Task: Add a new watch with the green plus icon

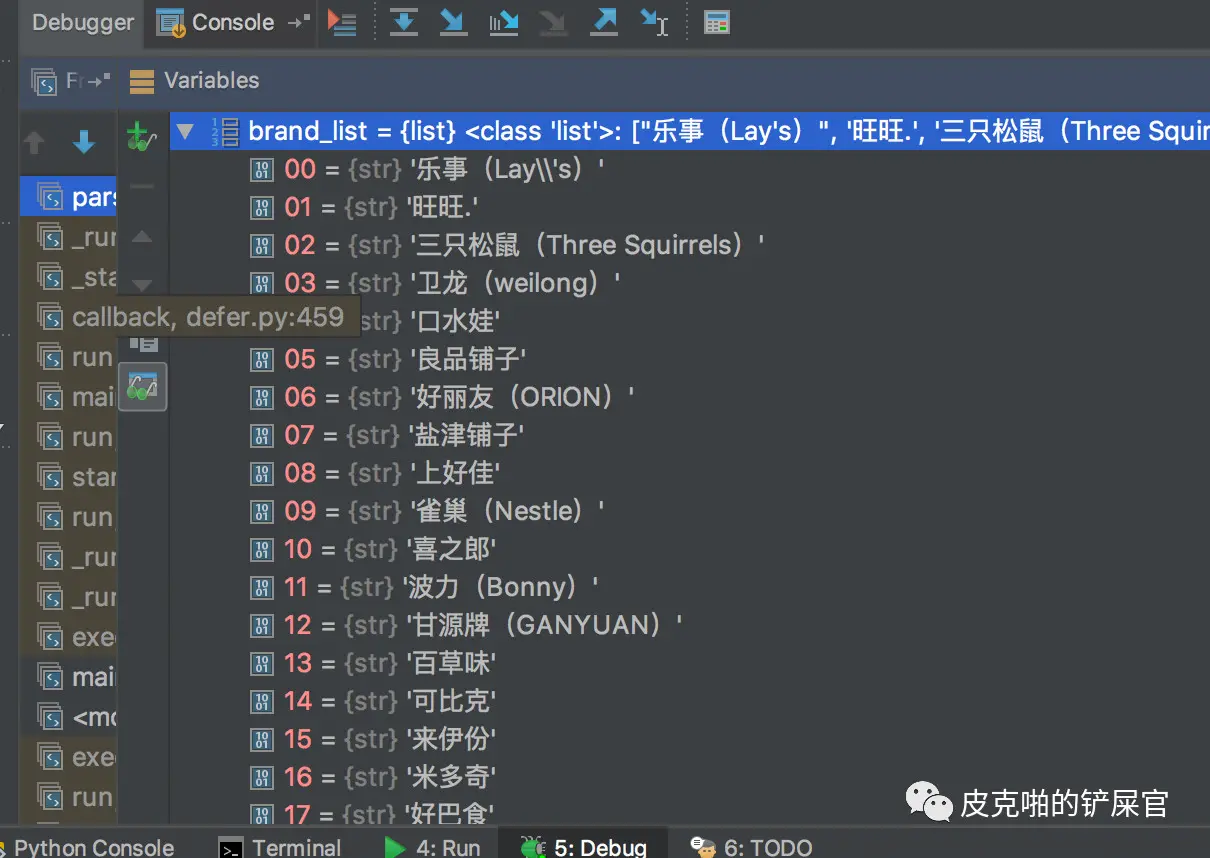Action: pyautogui.click(x=141, y=139)
